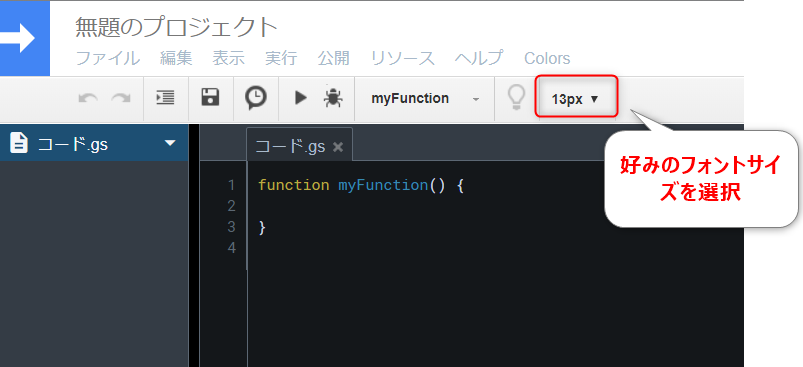Open the 表示 menu
The height and width of the screenshot is (367, 803).
click(x=228, y=58)
